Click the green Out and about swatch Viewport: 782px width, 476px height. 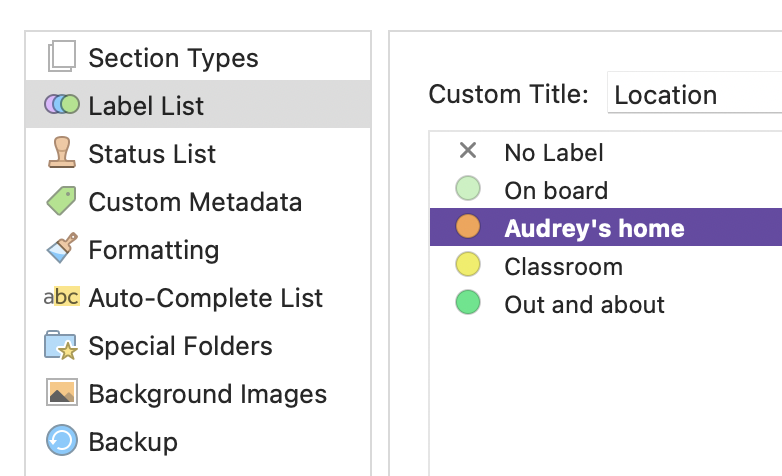pyautogui.click(x=468, y=302)
